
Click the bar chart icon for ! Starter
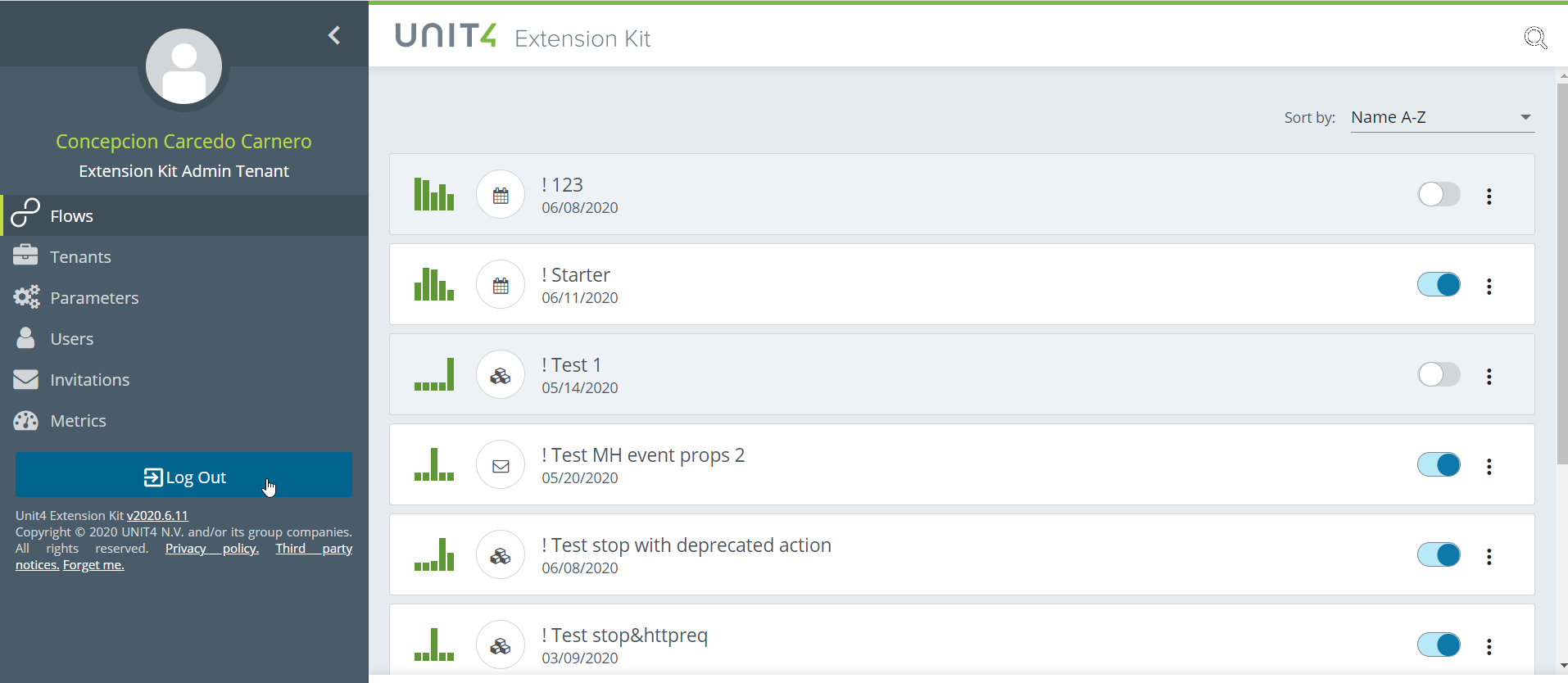point(434,284)
